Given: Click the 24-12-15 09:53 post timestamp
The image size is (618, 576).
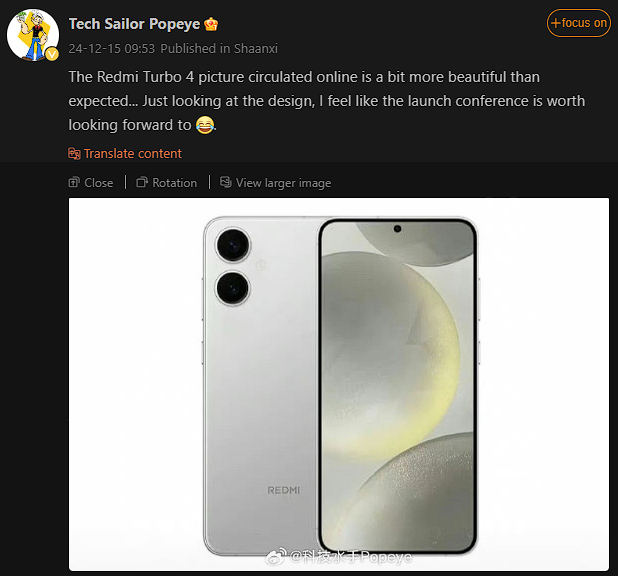Looking at the screenshot, I should click(111, 48).
